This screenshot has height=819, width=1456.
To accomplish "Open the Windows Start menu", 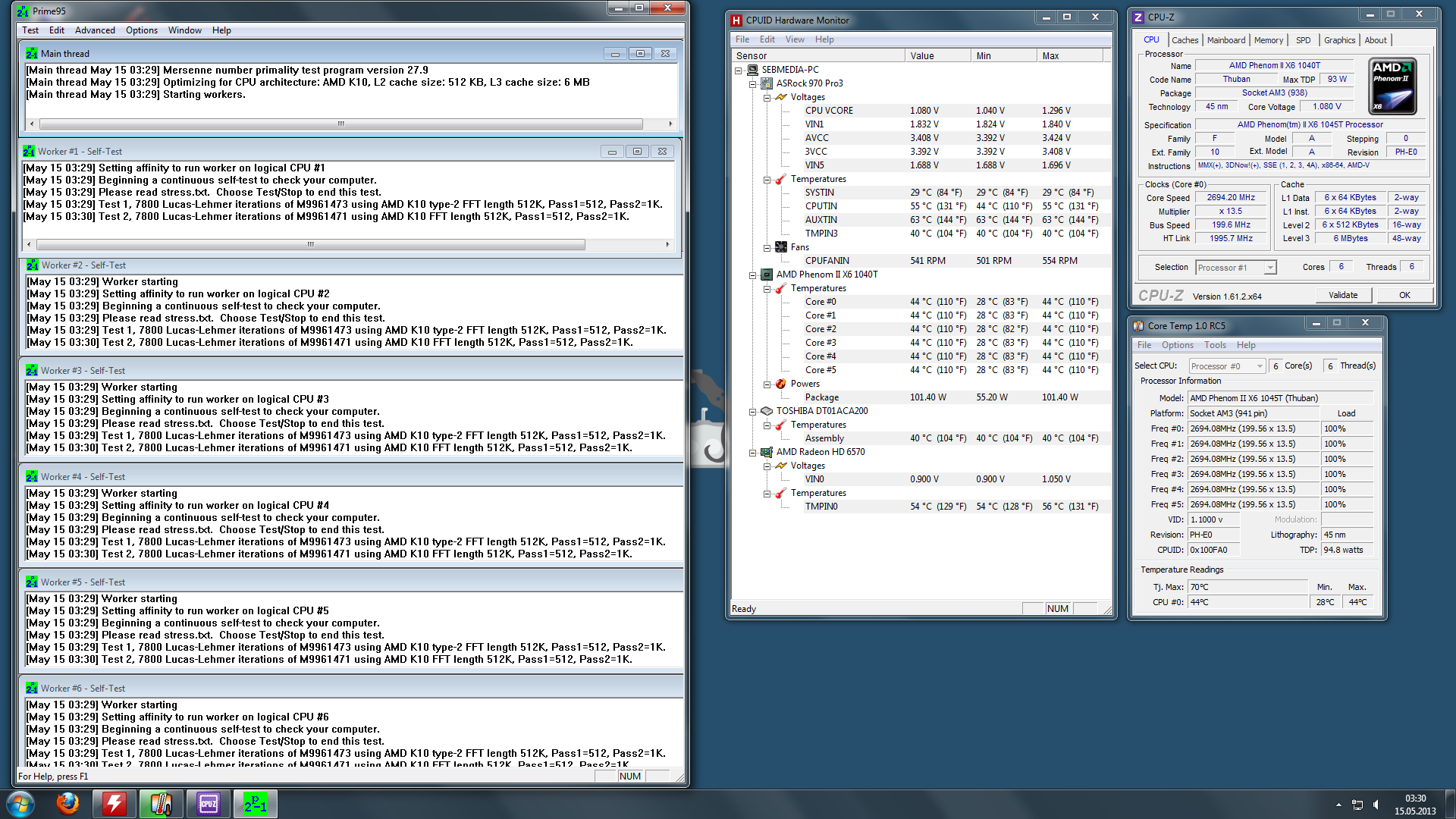I will (20, 803).
